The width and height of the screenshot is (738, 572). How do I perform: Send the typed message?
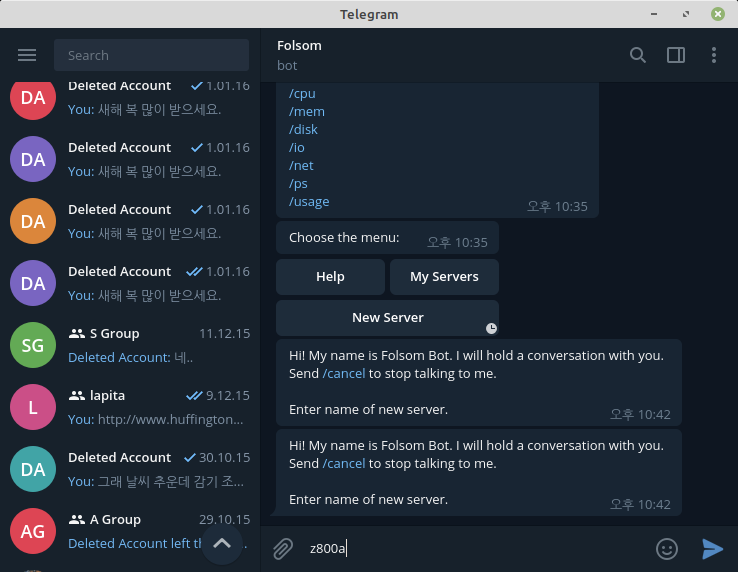[x=712, y=548]
